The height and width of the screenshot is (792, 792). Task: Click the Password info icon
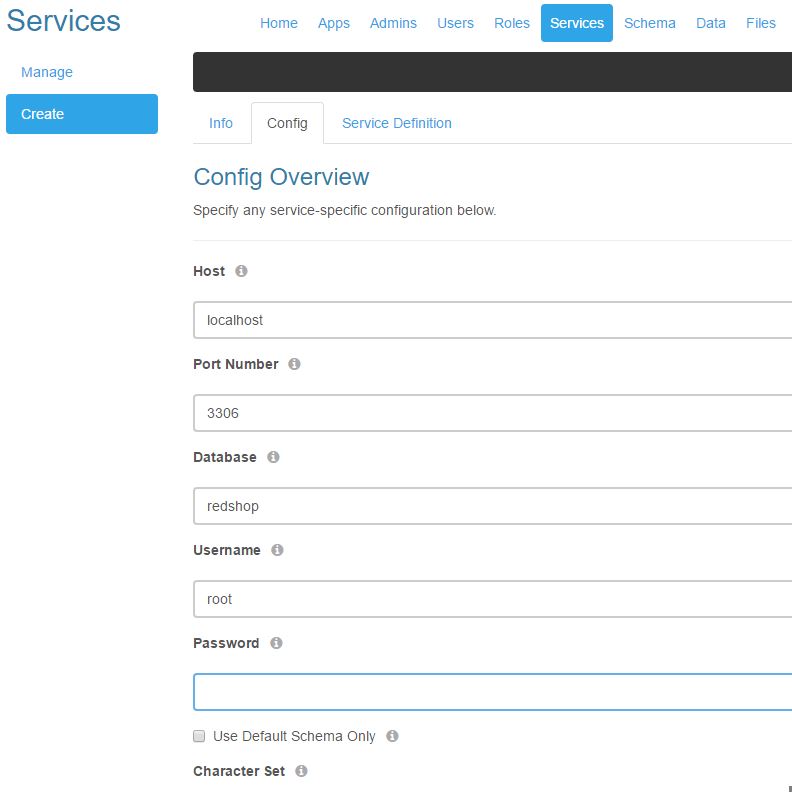coord(276,643)
